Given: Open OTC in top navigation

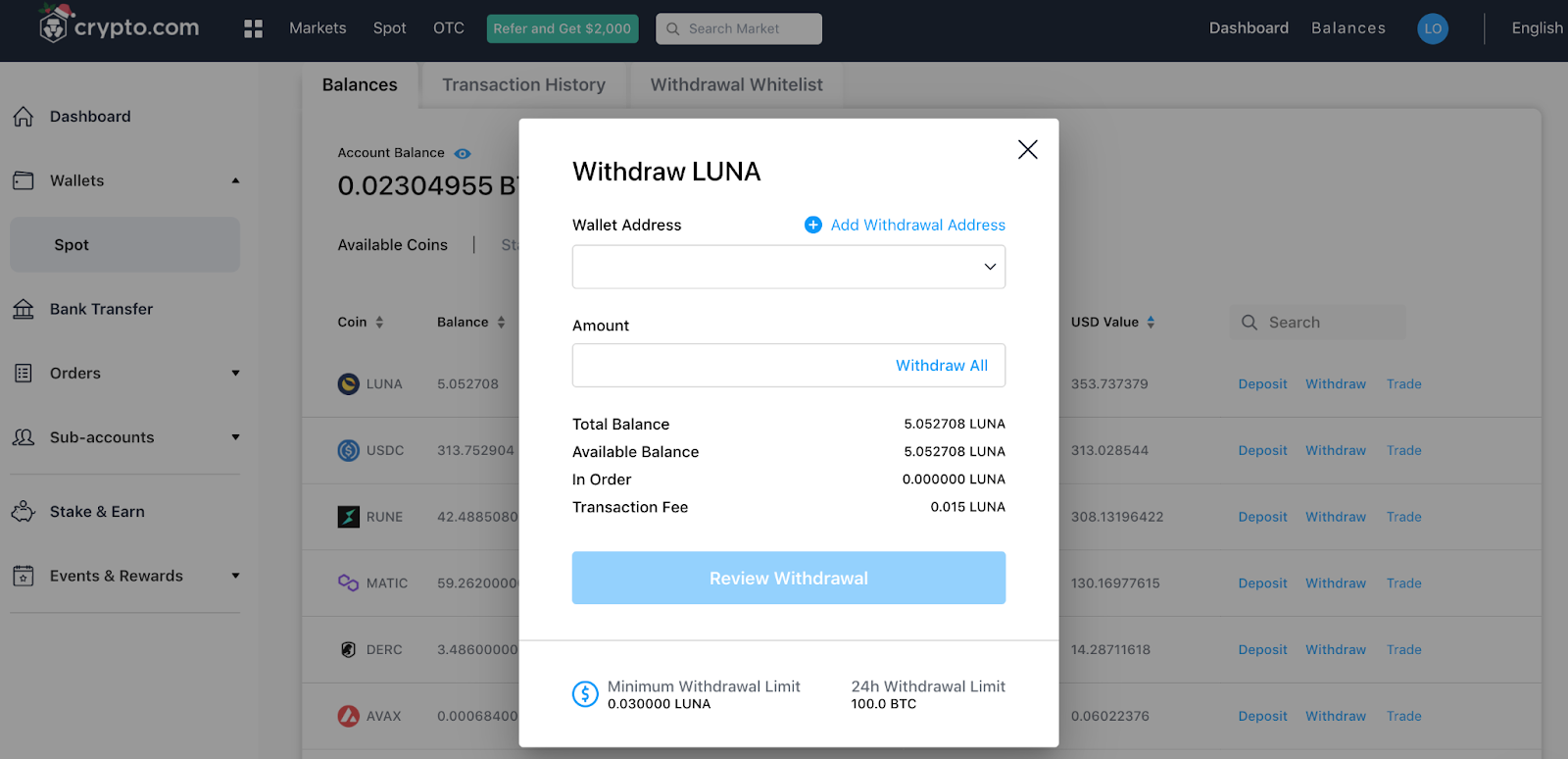Looking at the screenshot, I should pyautogui.click(x=449, y=28).
